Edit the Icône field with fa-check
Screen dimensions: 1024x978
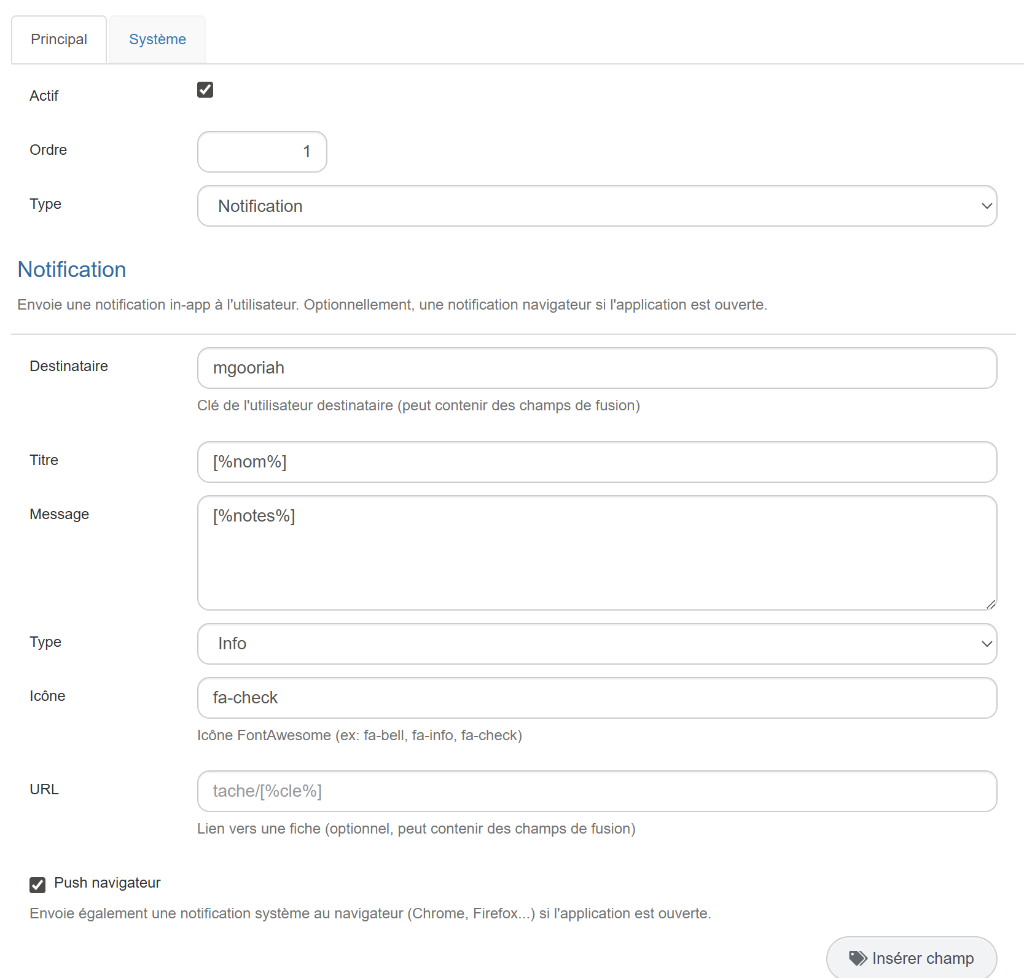pos(596,698)
